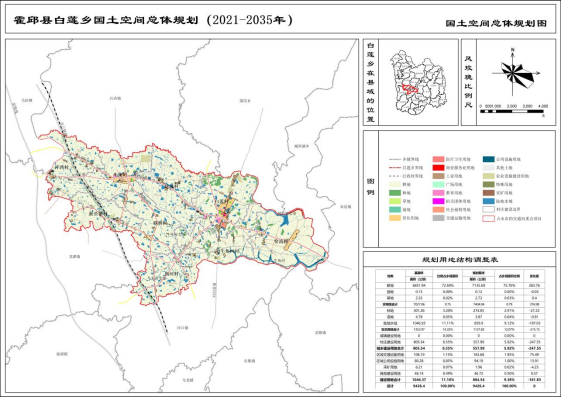Select the orange residential land swatch

[x=395, y=218]
